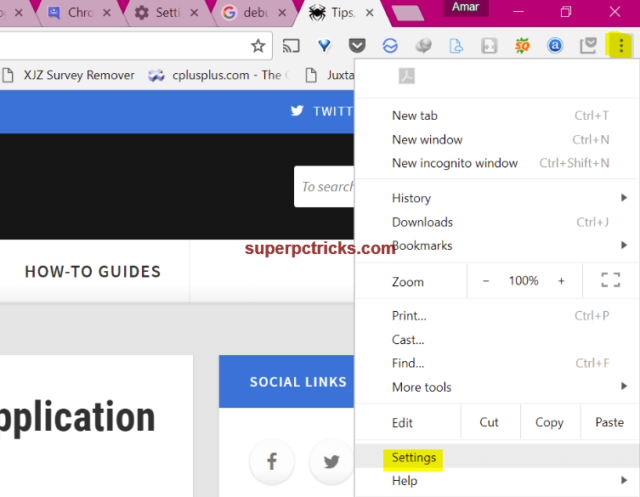Click the PDF icon at the top of the menu

tap(407, 76)
